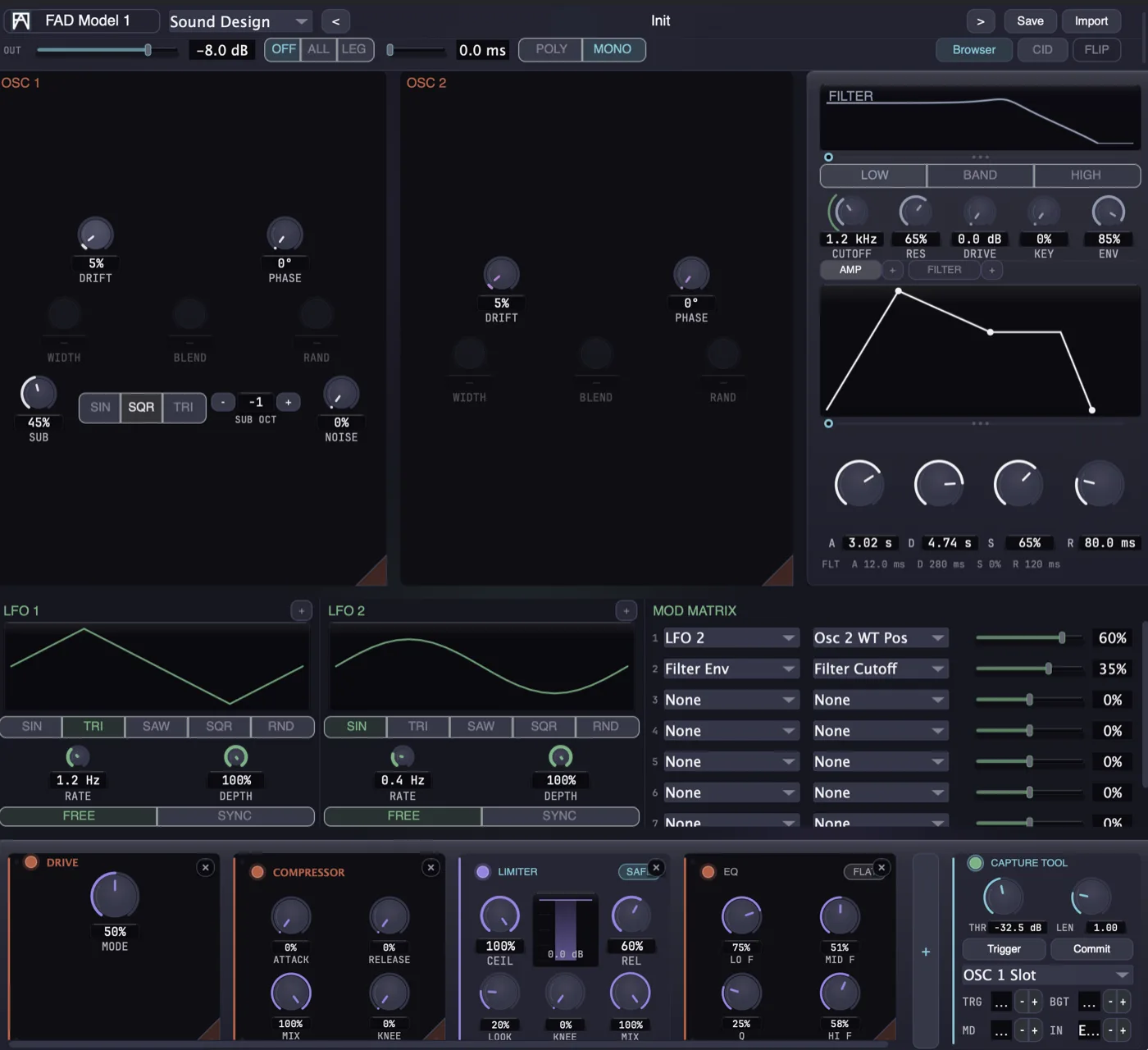Open the Sound Design category dropdown

point(239,21)
